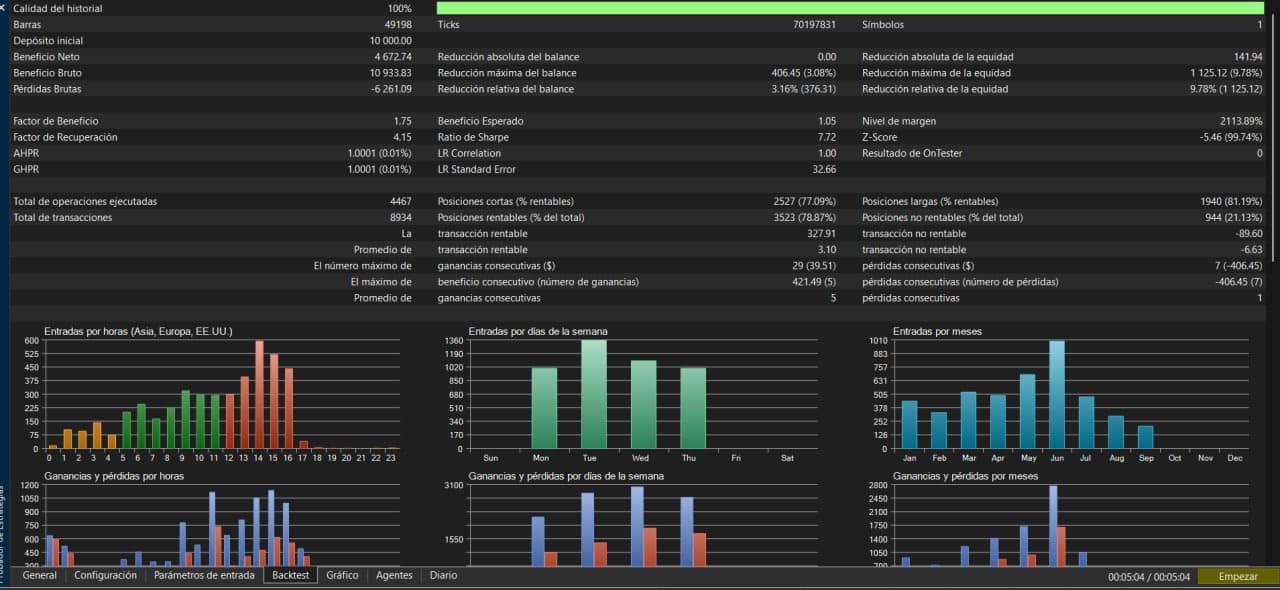The image size is (1280, 590).
Task: Switch to the Configuración tab
Action: [x=106, y=576]
